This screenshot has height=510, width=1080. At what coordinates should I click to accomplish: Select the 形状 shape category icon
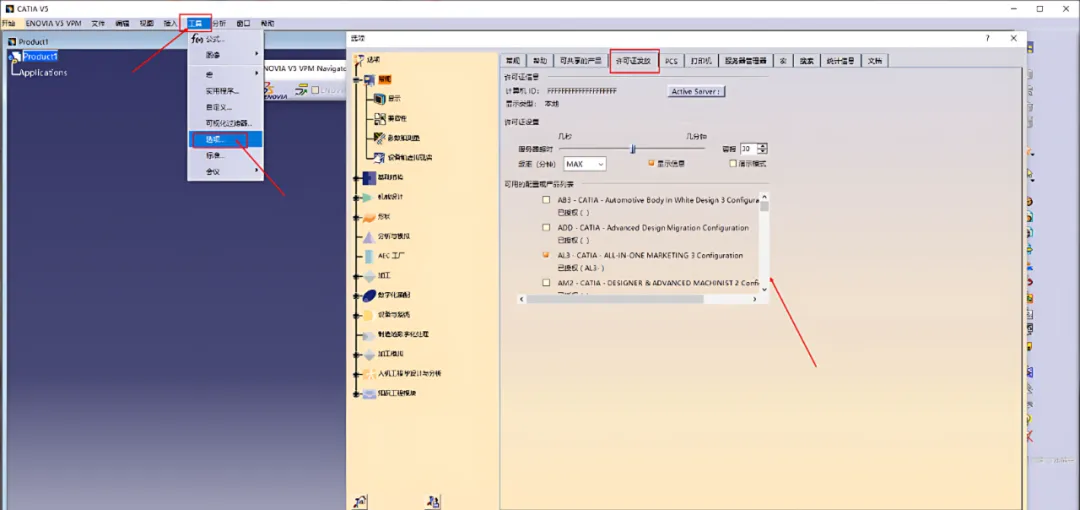[x=368, y=216]
